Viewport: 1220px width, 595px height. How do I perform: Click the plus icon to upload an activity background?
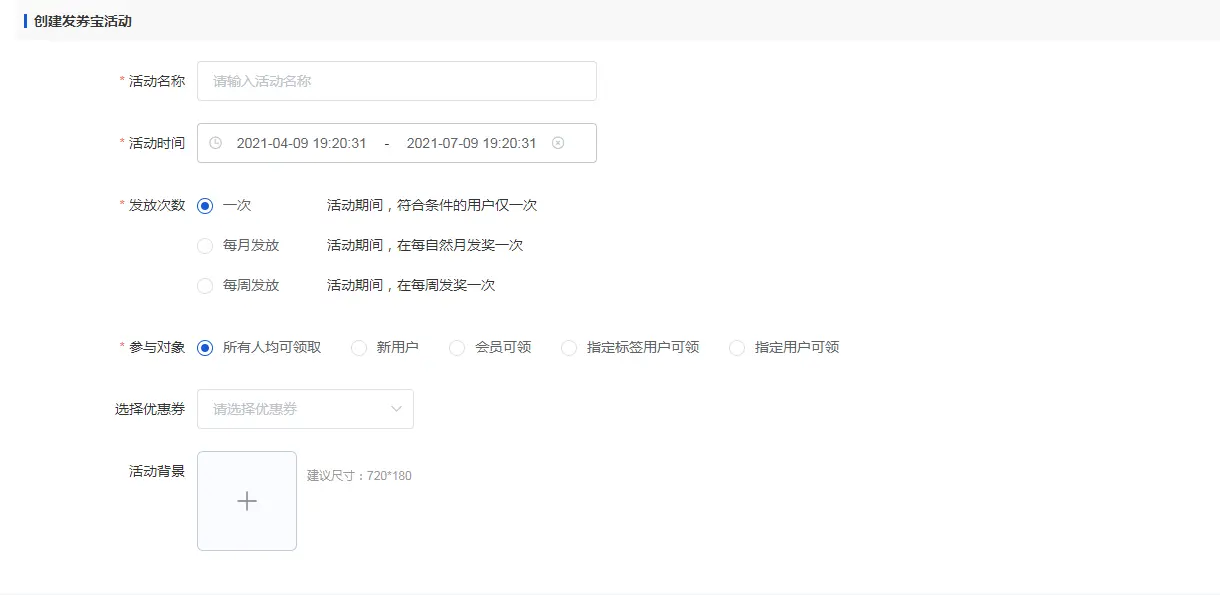(x=247, y=501)
